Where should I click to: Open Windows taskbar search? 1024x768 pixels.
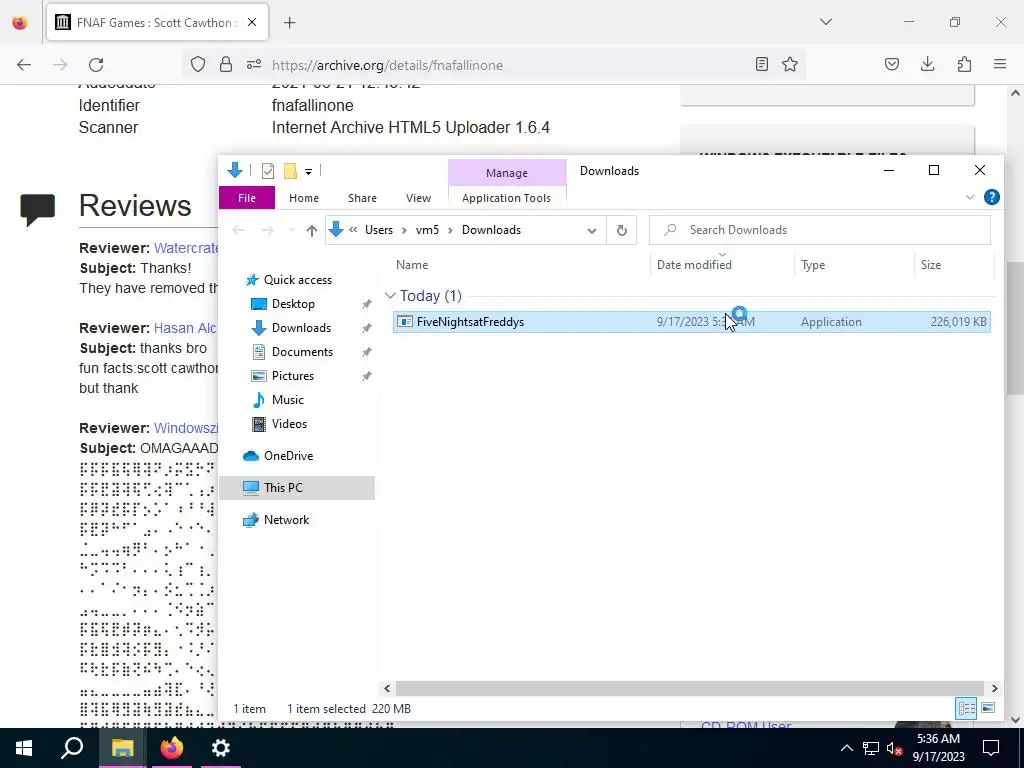pyautogui.click(x=72, y=748)
